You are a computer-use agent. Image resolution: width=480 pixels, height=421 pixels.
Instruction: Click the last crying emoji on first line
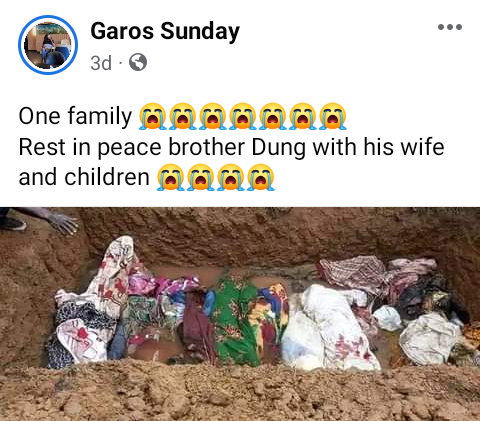click(x=332, y=116)
